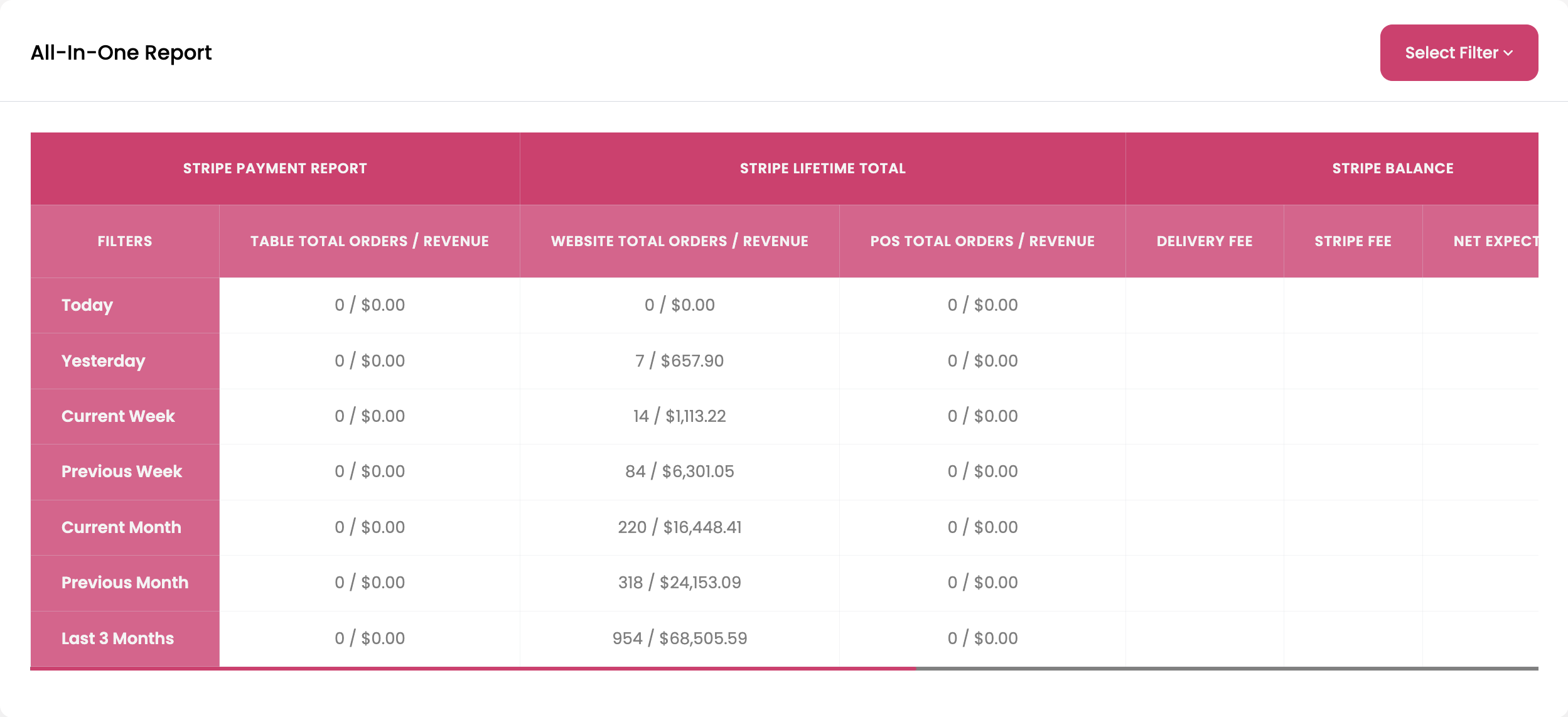Click the Stripe Lifetime Total header

[823, 168]
